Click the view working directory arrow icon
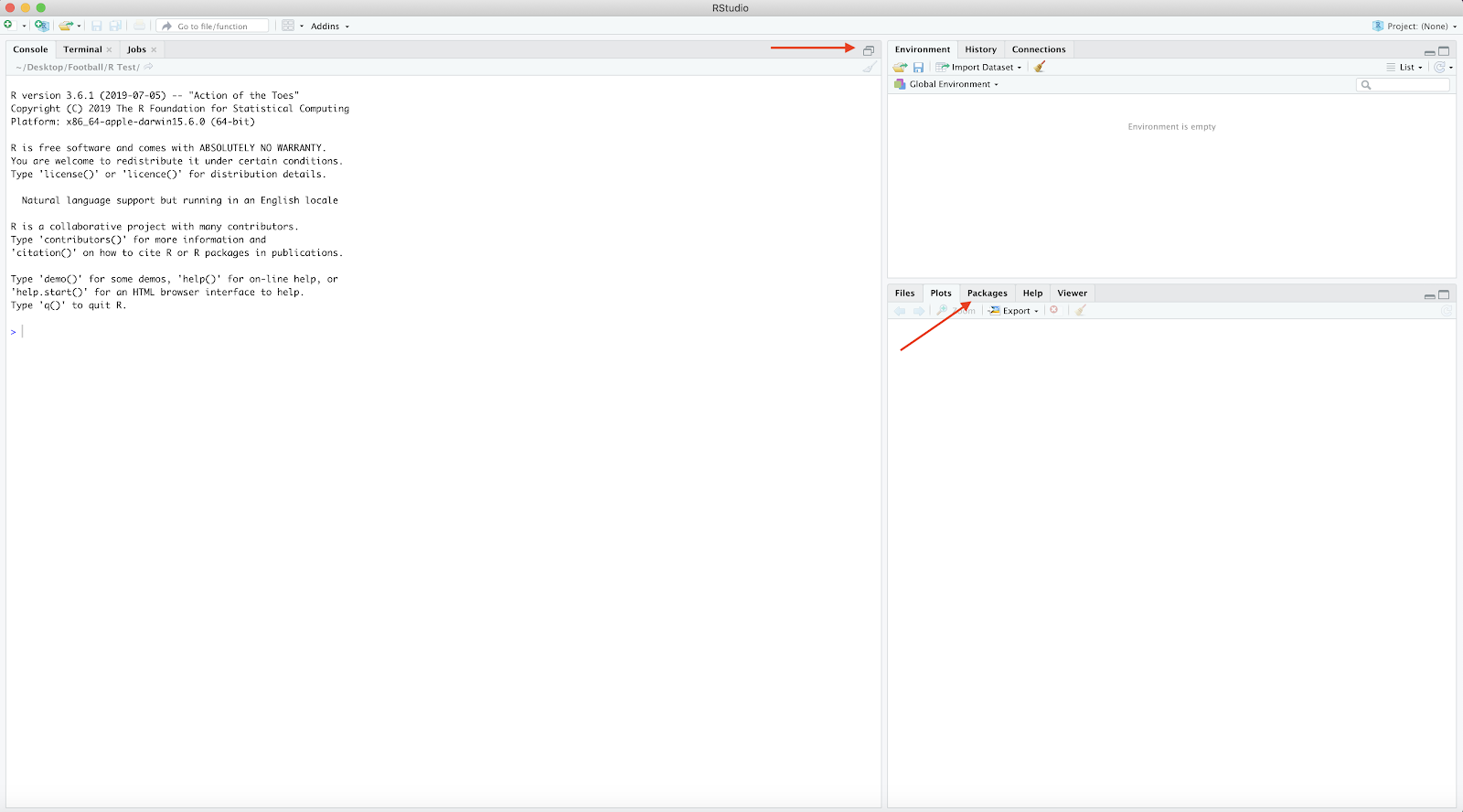The image size is (1463, 812). point(148,67)
